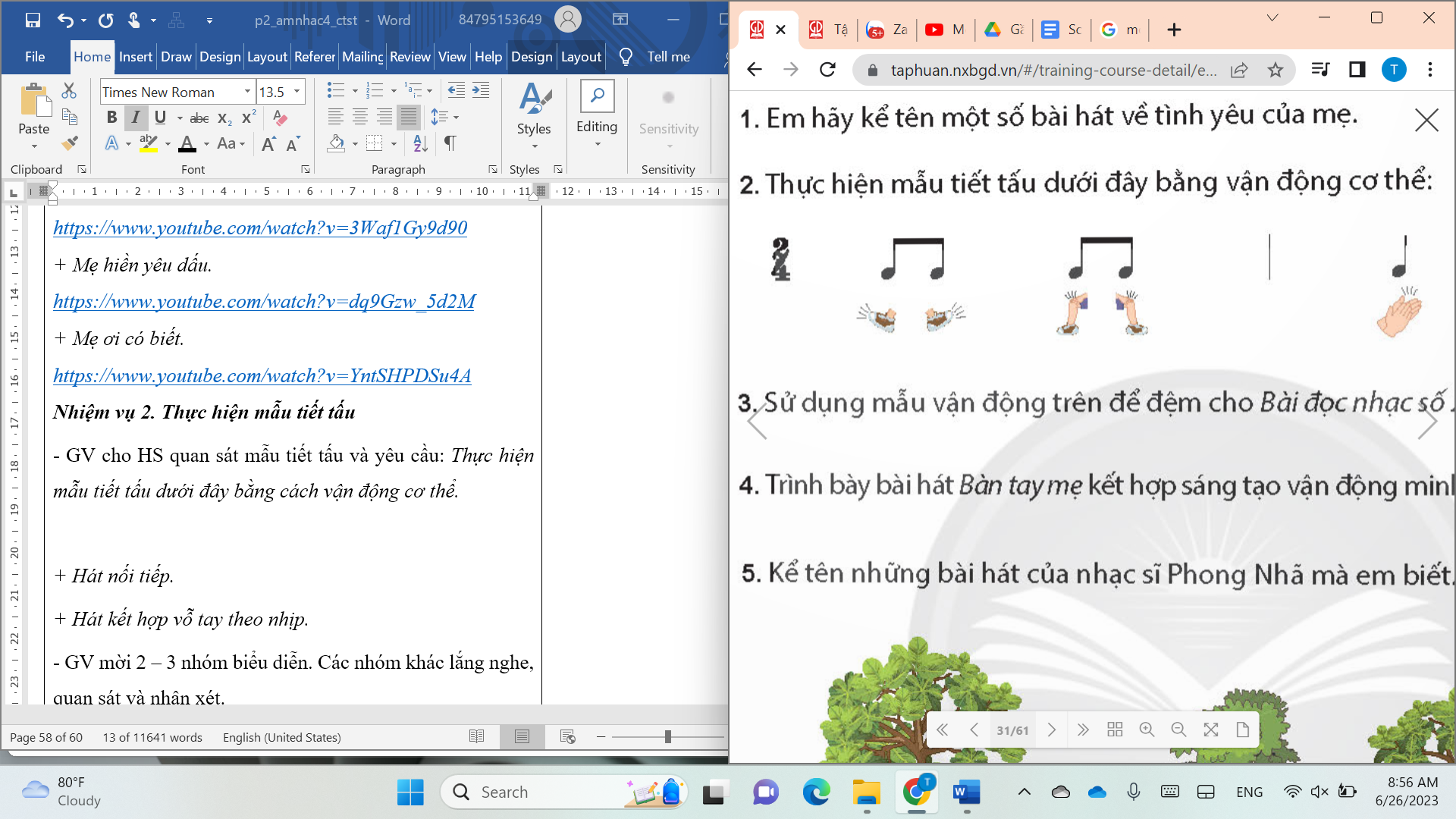Viewport: 1456px width, 819px height.
Task: Open the File menu
Action: click(35, 57)
